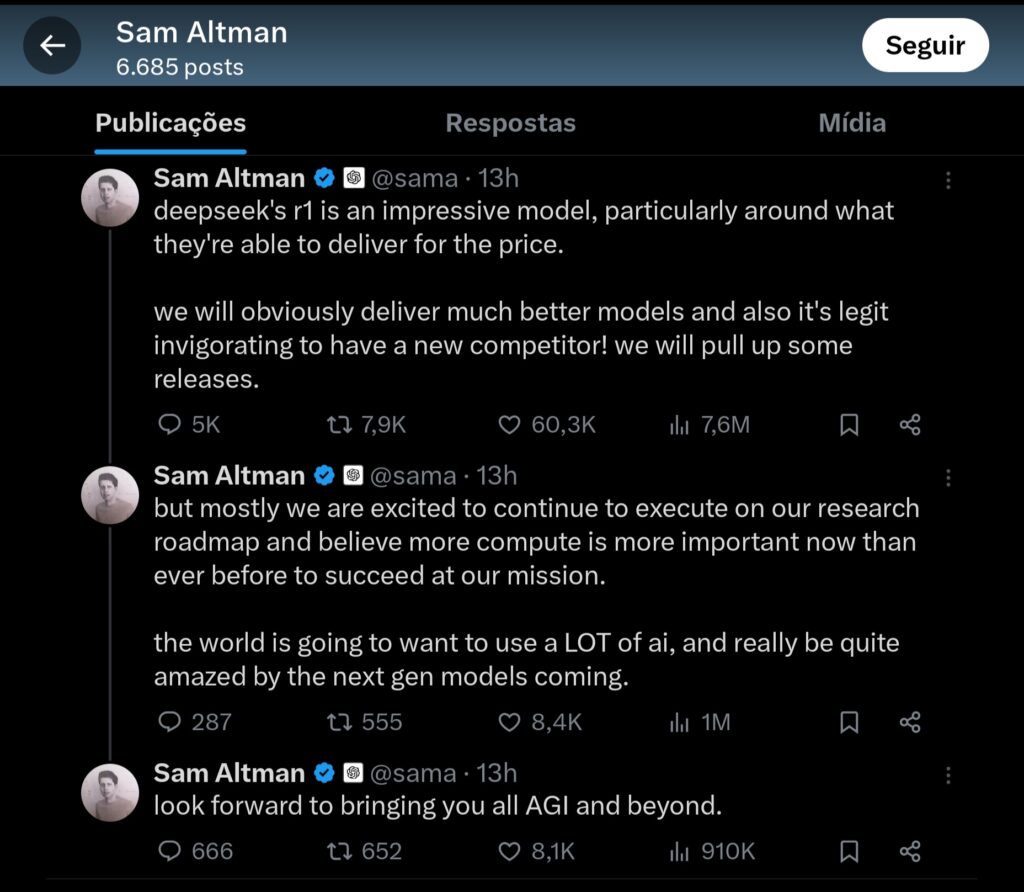Viewport: 1024px width, 892px height.
Task: Open the share icon on the first tweet
Action: click(910, 424)
